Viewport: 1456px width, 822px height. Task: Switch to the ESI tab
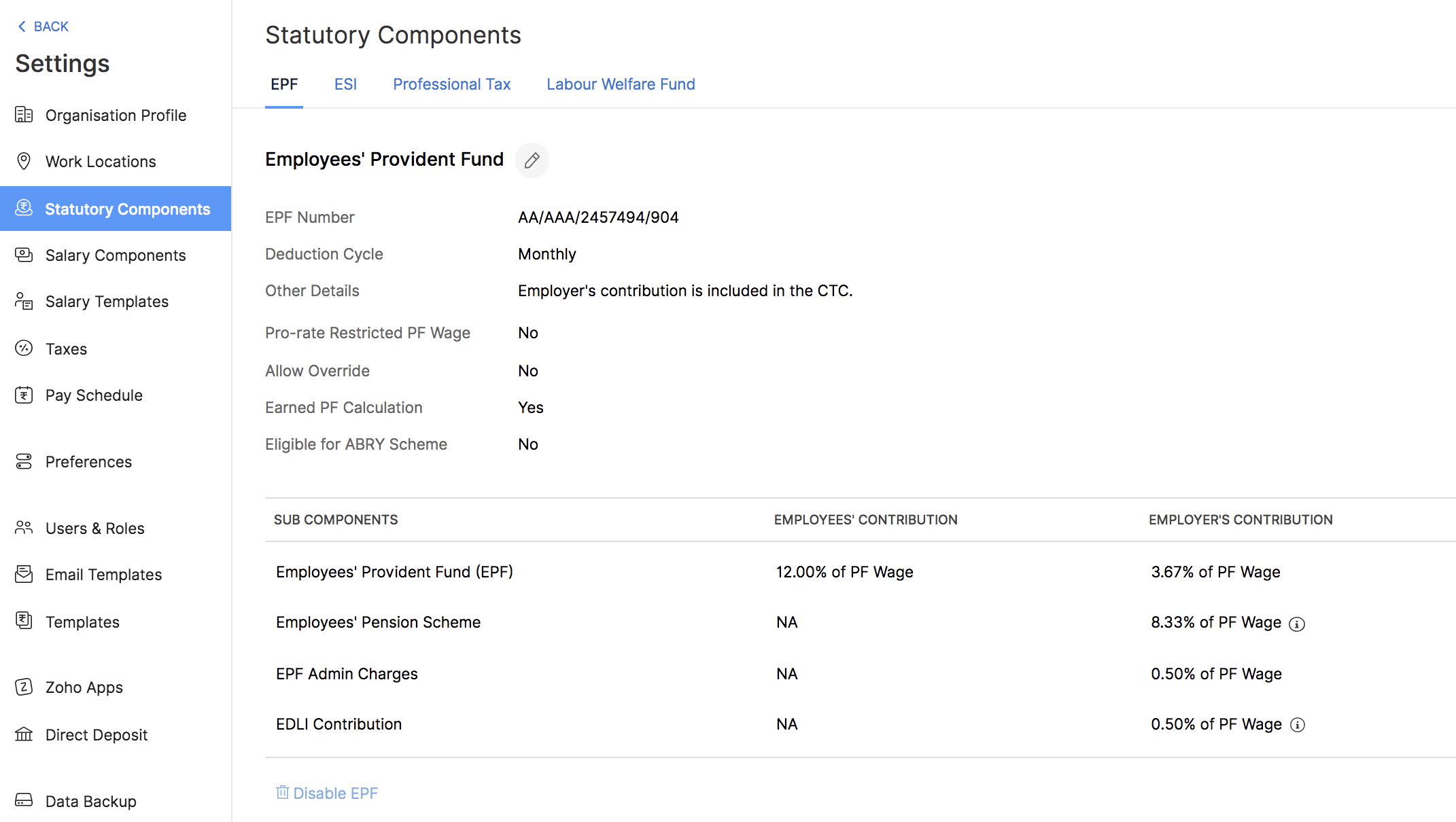click(x=345, y=84)
